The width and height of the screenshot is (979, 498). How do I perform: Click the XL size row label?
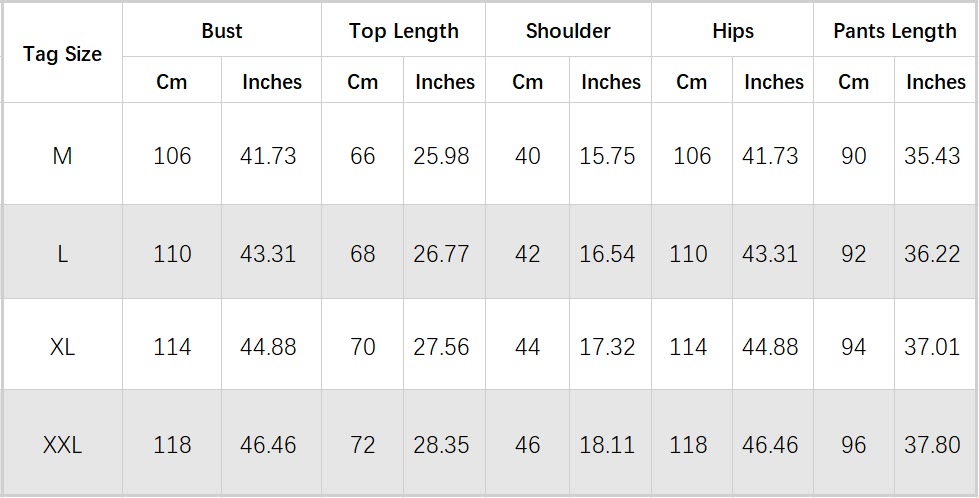(62, 347)
